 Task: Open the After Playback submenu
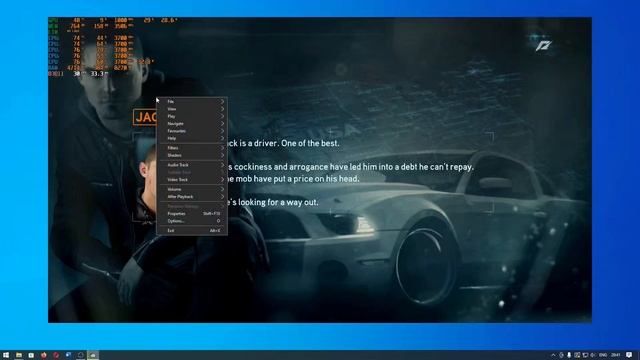(192, 196)
